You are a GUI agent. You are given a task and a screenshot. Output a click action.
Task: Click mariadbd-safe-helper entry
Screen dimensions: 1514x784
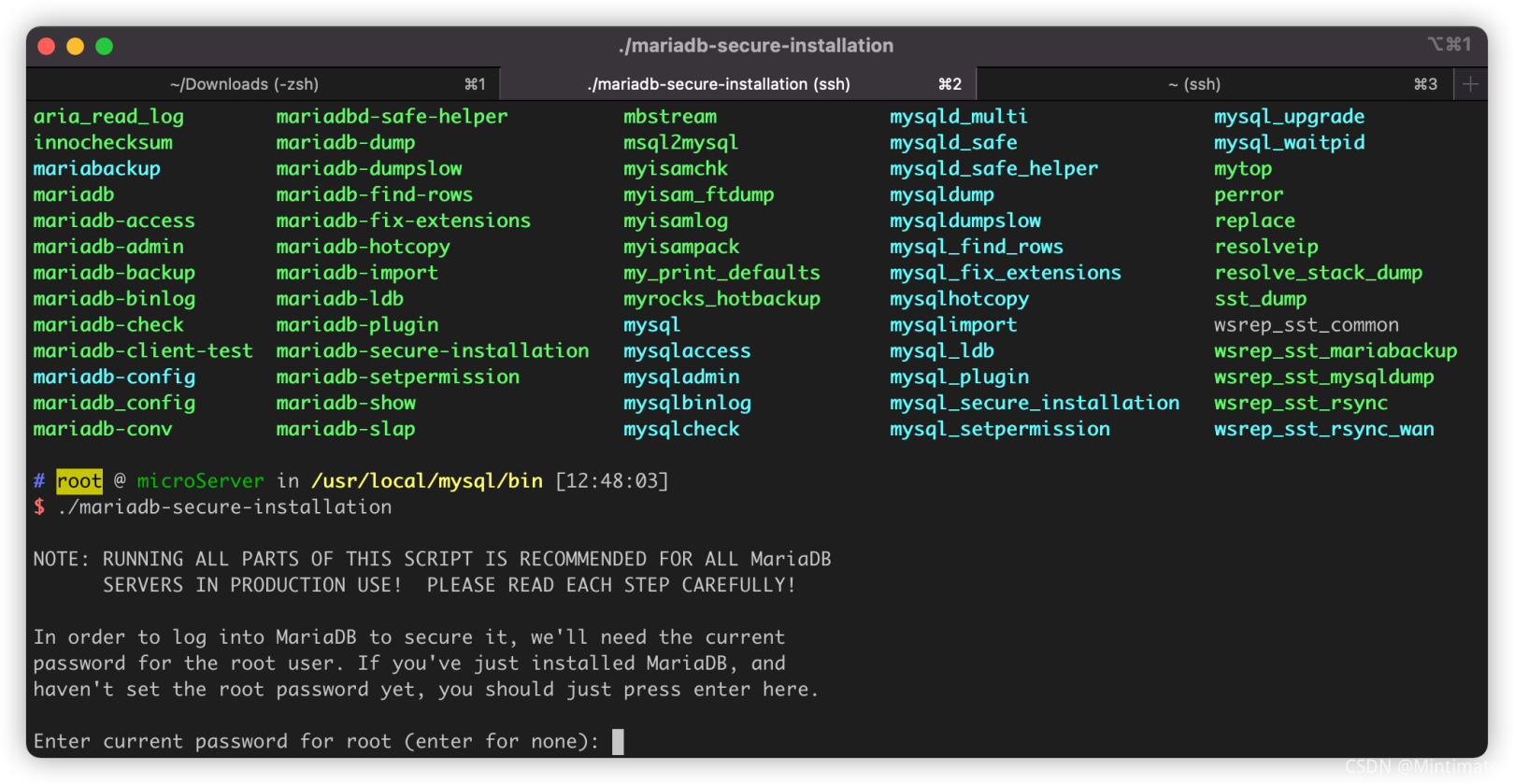(x=393, y=117)
